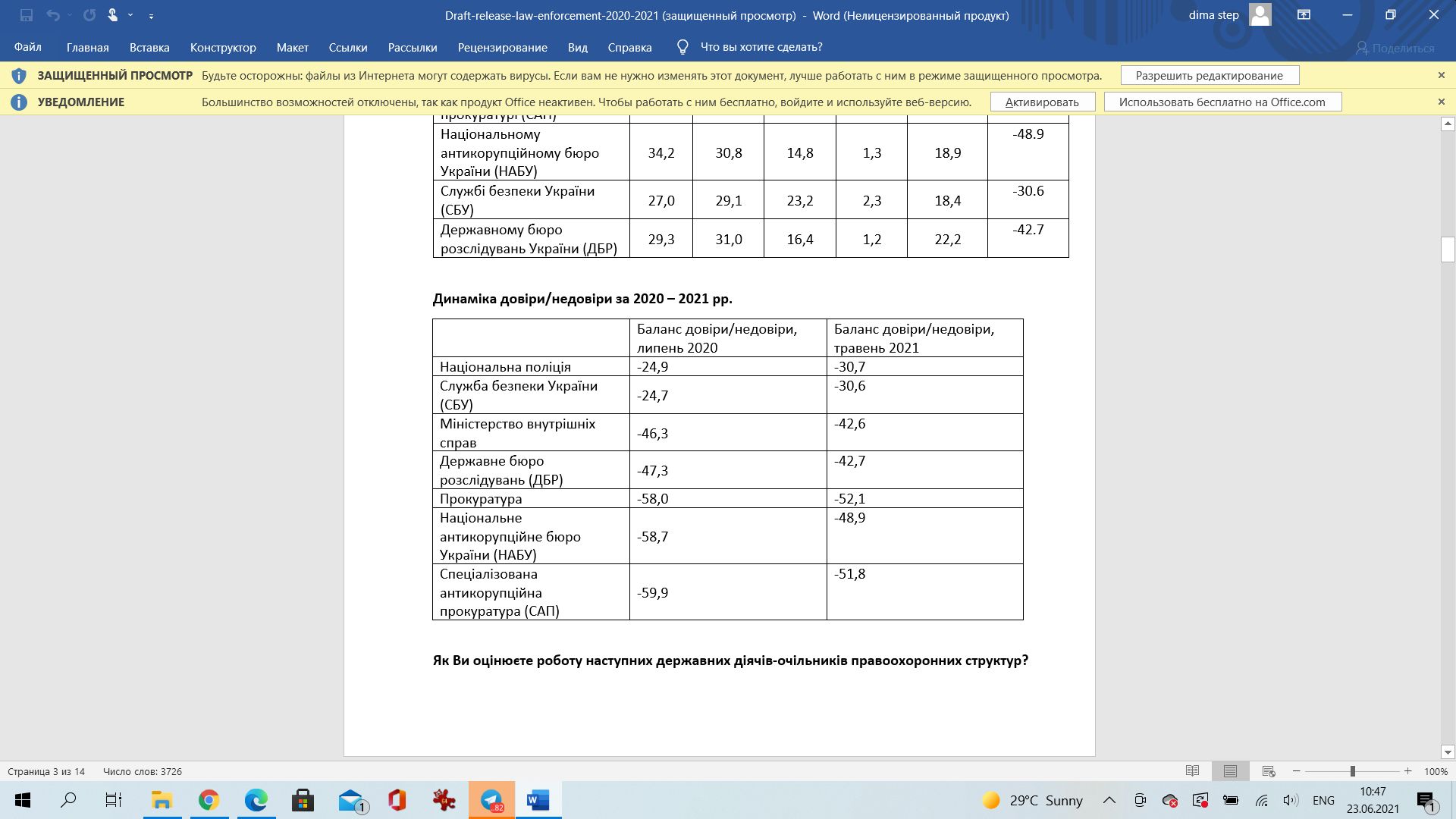Open the lightbulb 'Что вы хотите сделать' search
This screenshot has width=1456, height=819.
click(682, 47)
